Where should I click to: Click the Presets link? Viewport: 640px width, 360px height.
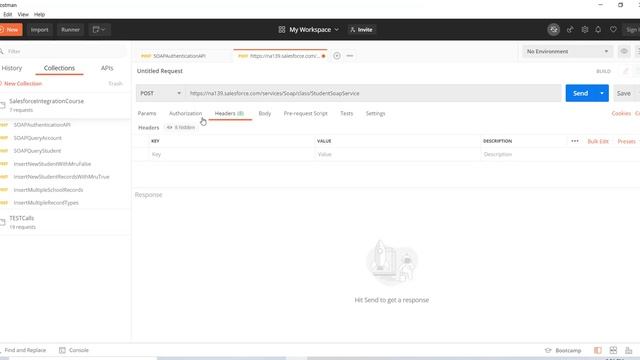[x=627, y=141]
